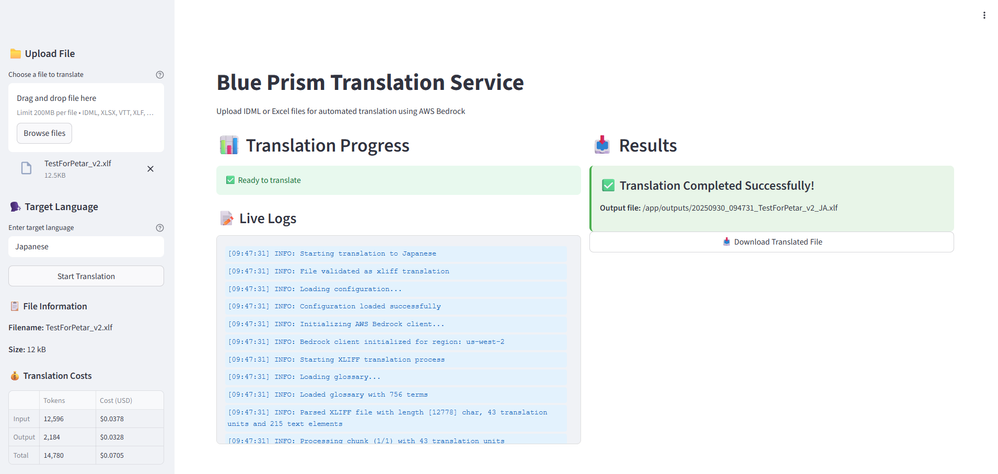Click the uploaded file document icon

coord(27,168)
